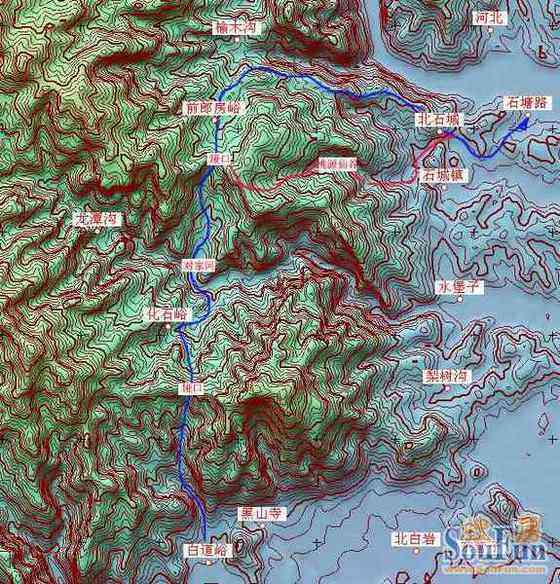Viewport: 560px width, 584px height.
Task: Select the 河北 label on the map
Action: 489,18
